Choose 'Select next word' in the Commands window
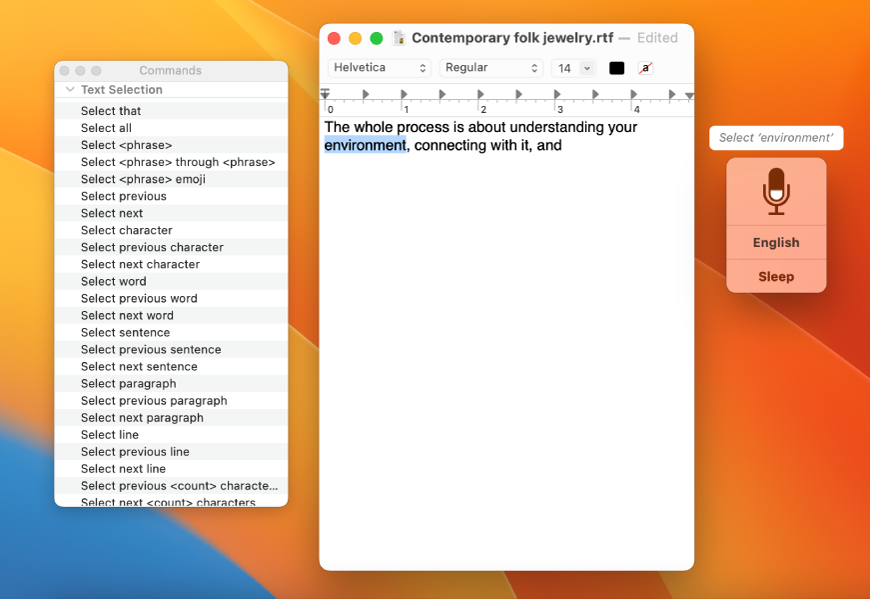This screenshot has height=600, width=872. pos(125,315)
